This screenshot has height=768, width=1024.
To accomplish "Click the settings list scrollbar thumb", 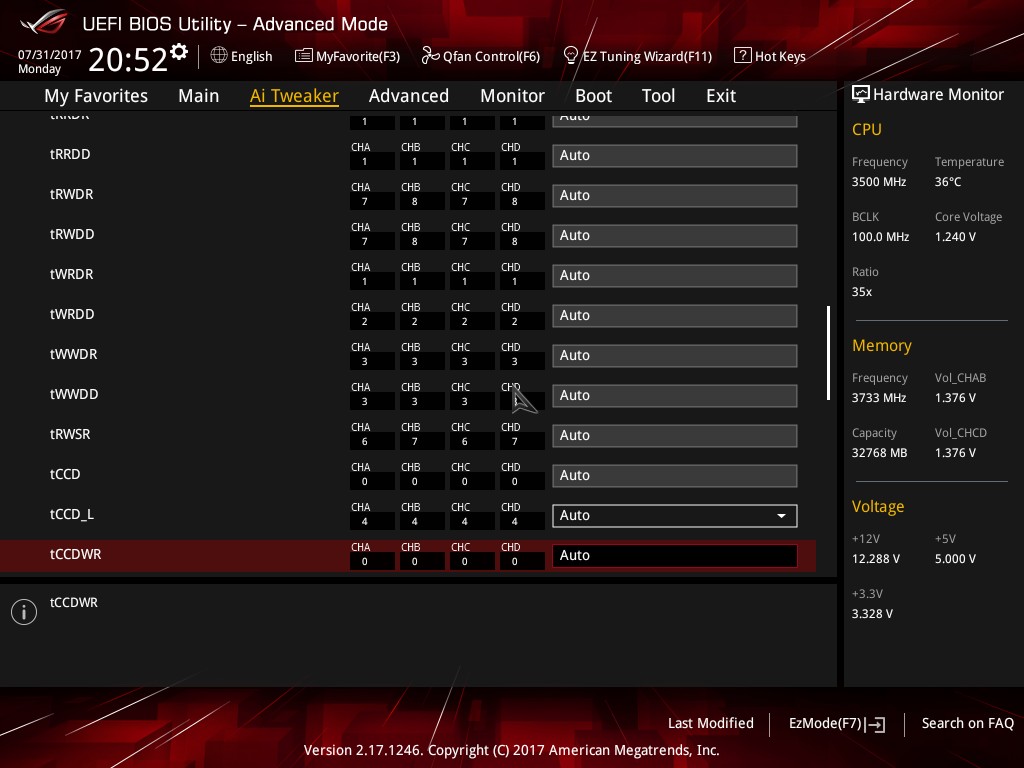I will (828, 353).
